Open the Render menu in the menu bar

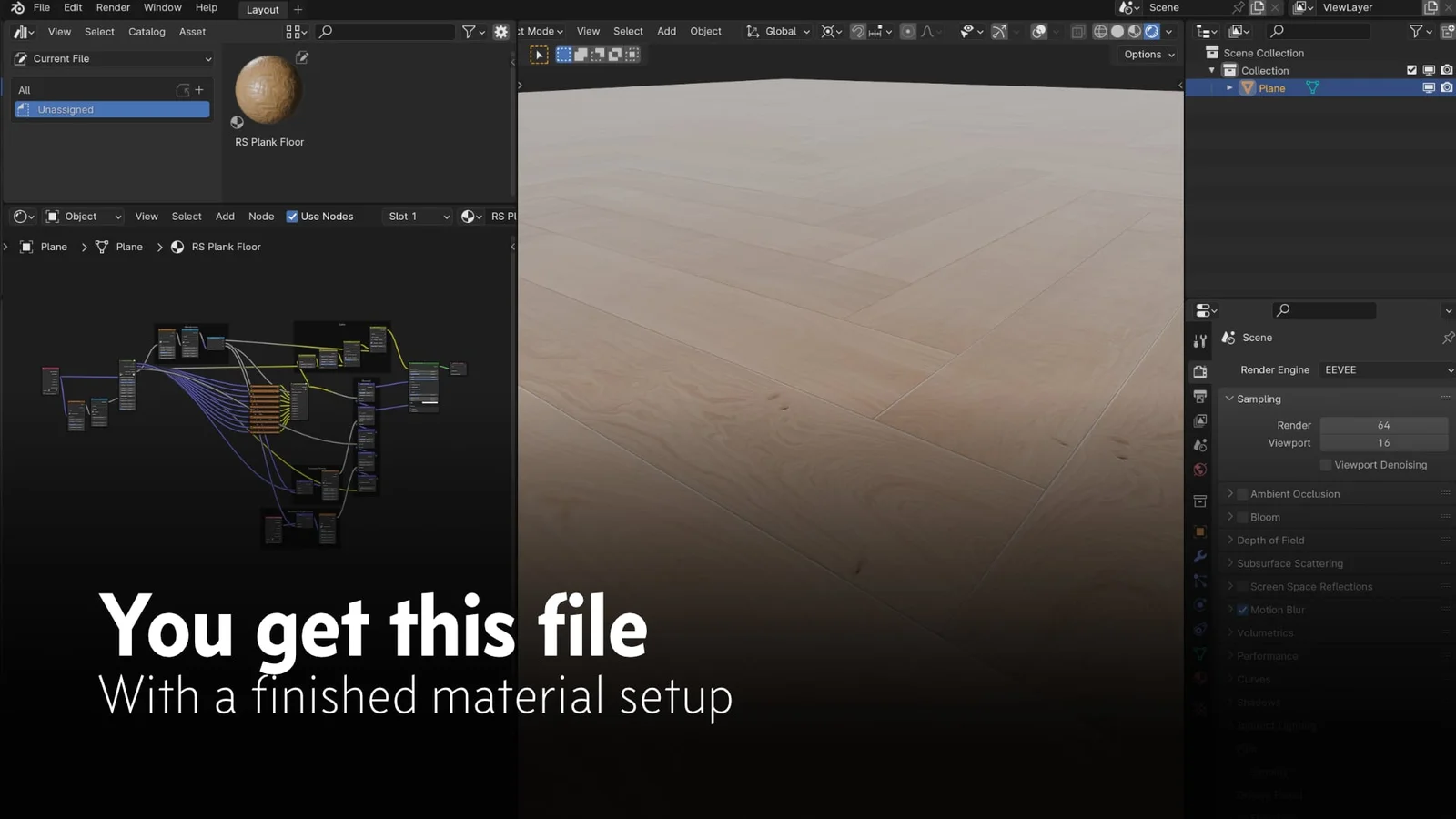[113, 7]
